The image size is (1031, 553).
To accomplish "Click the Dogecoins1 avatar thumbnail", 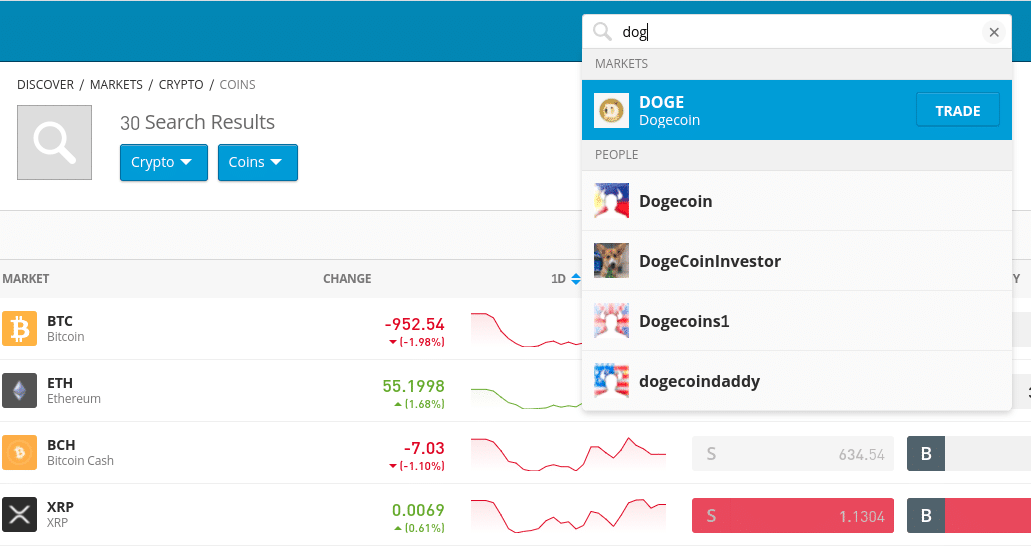I will click(x=611, y=320).
